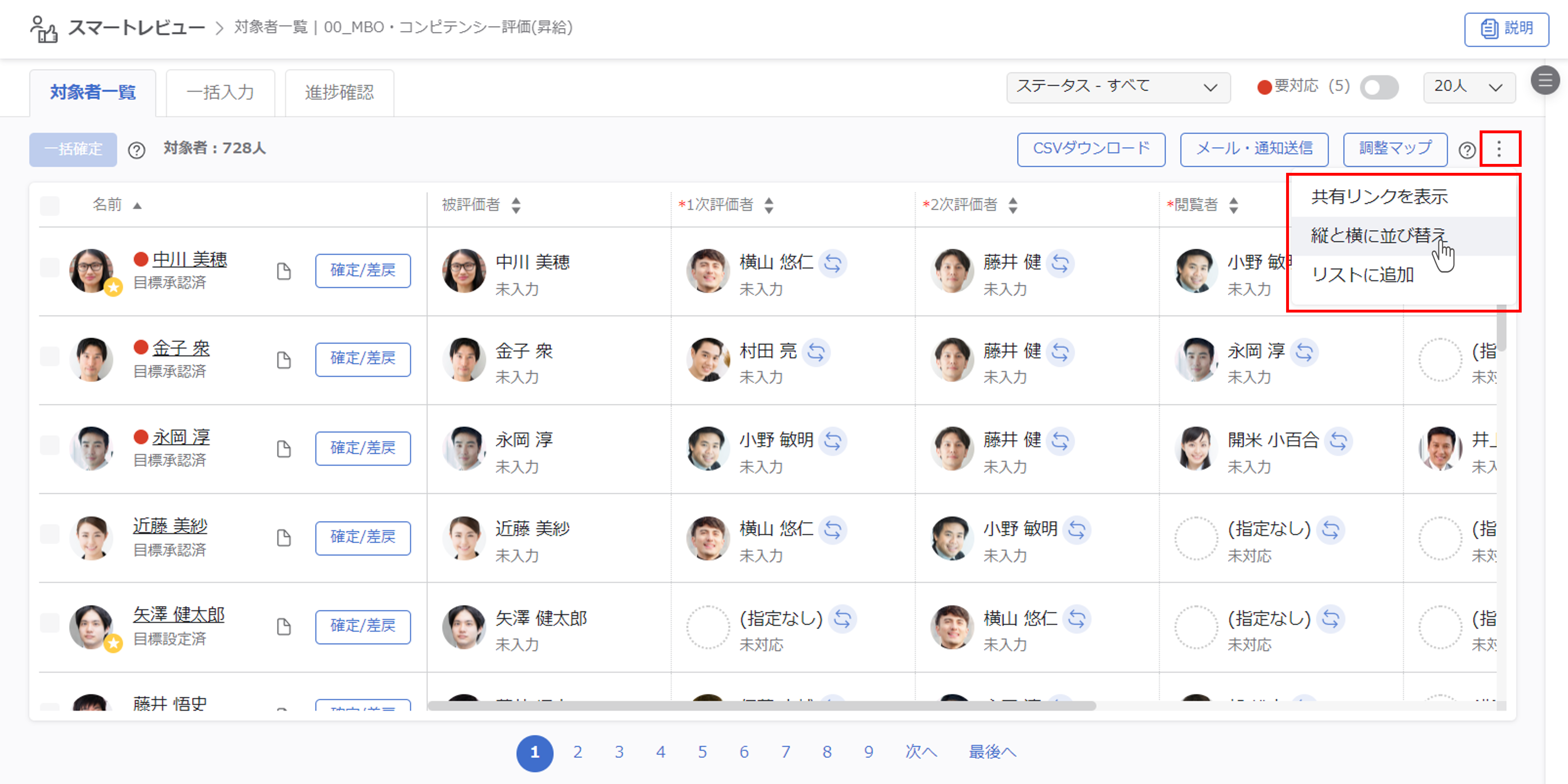Click the three-dot more options icon
Viewport: 1568px width, 784px height.
pyautogui.click(x=1499, y=149)
